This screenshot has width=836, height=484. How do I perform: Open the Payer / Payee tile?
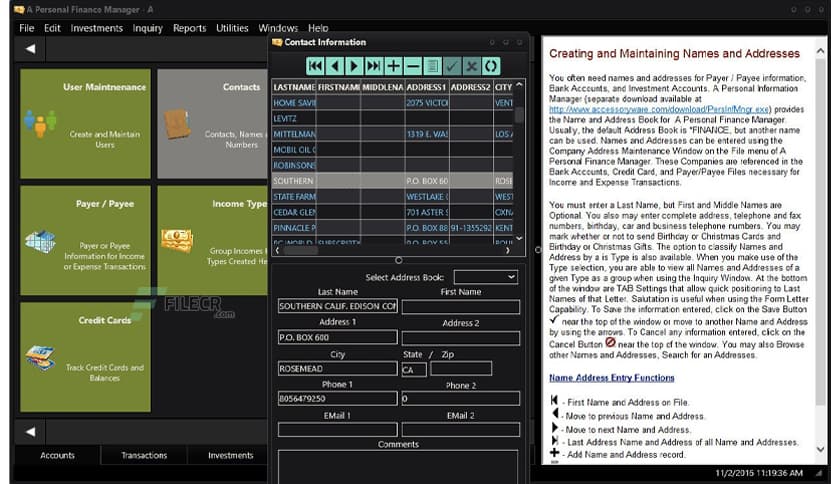tap(85, 240)
